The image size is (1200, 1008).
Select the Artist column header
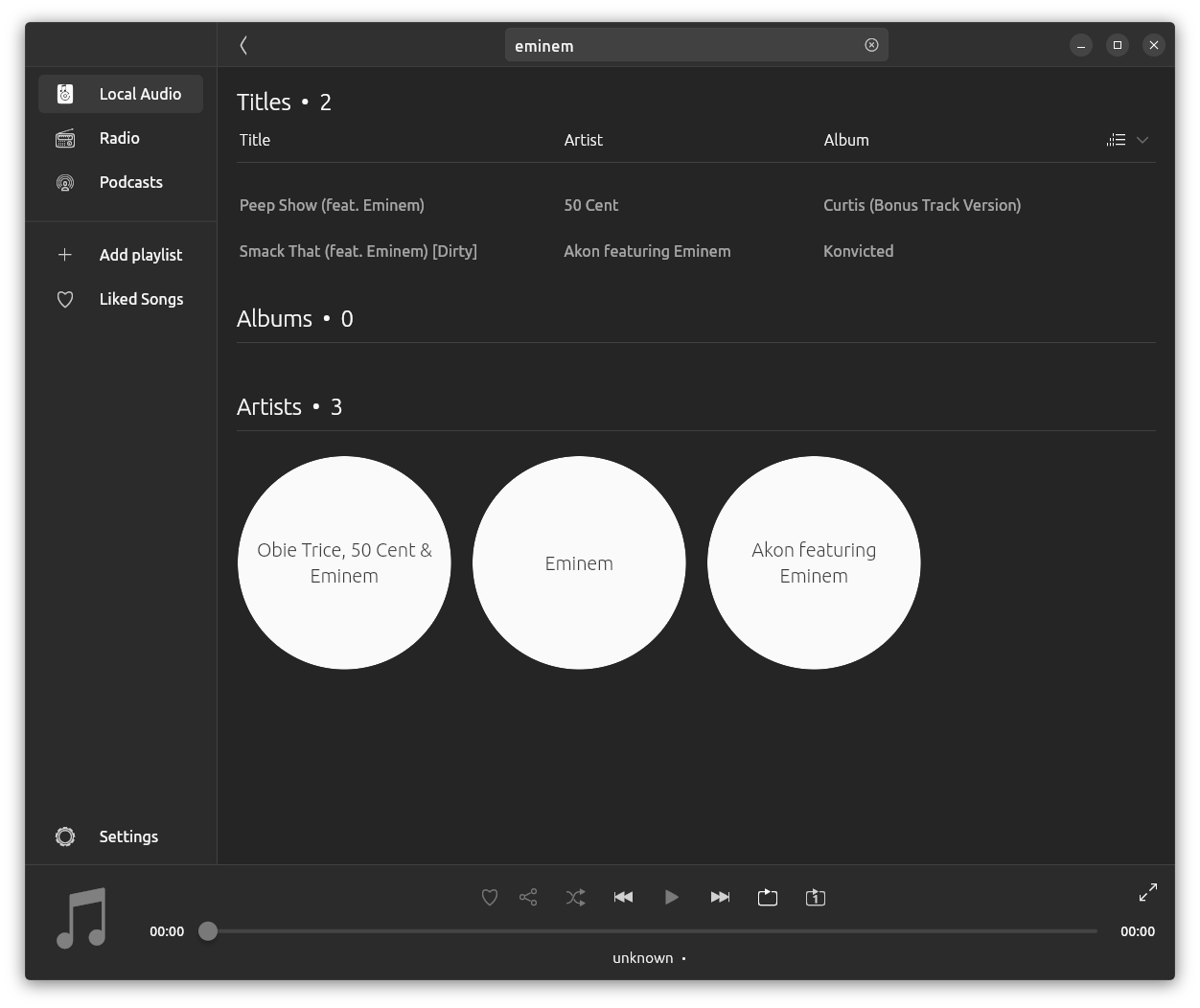point(584,140)
